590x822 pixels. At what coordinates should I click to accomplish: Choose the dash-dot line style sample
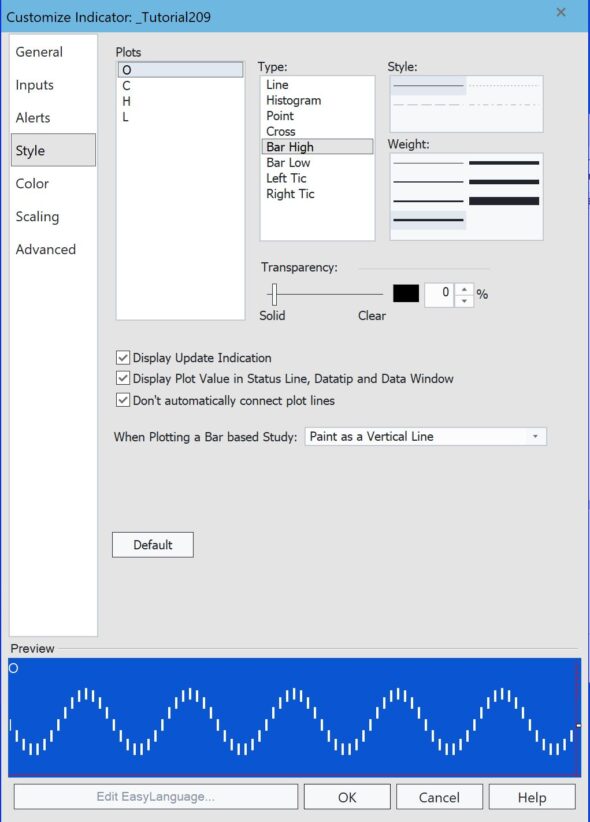pyautogui.click(x=504, y=104)
